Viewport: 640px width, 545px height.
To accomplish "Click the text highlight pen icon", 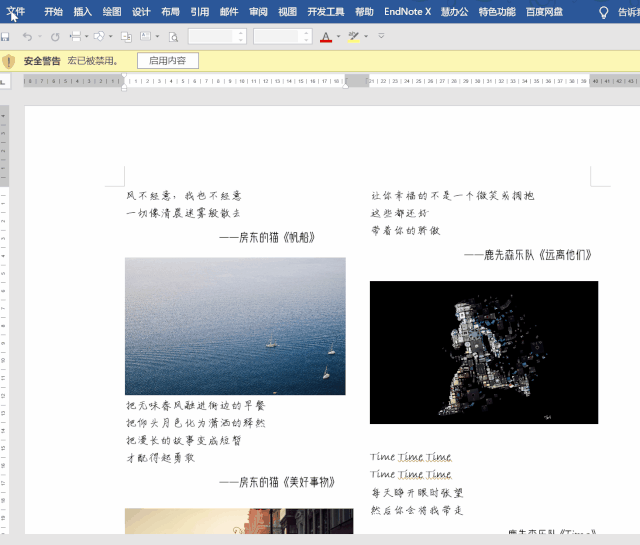I will point(352,36).
